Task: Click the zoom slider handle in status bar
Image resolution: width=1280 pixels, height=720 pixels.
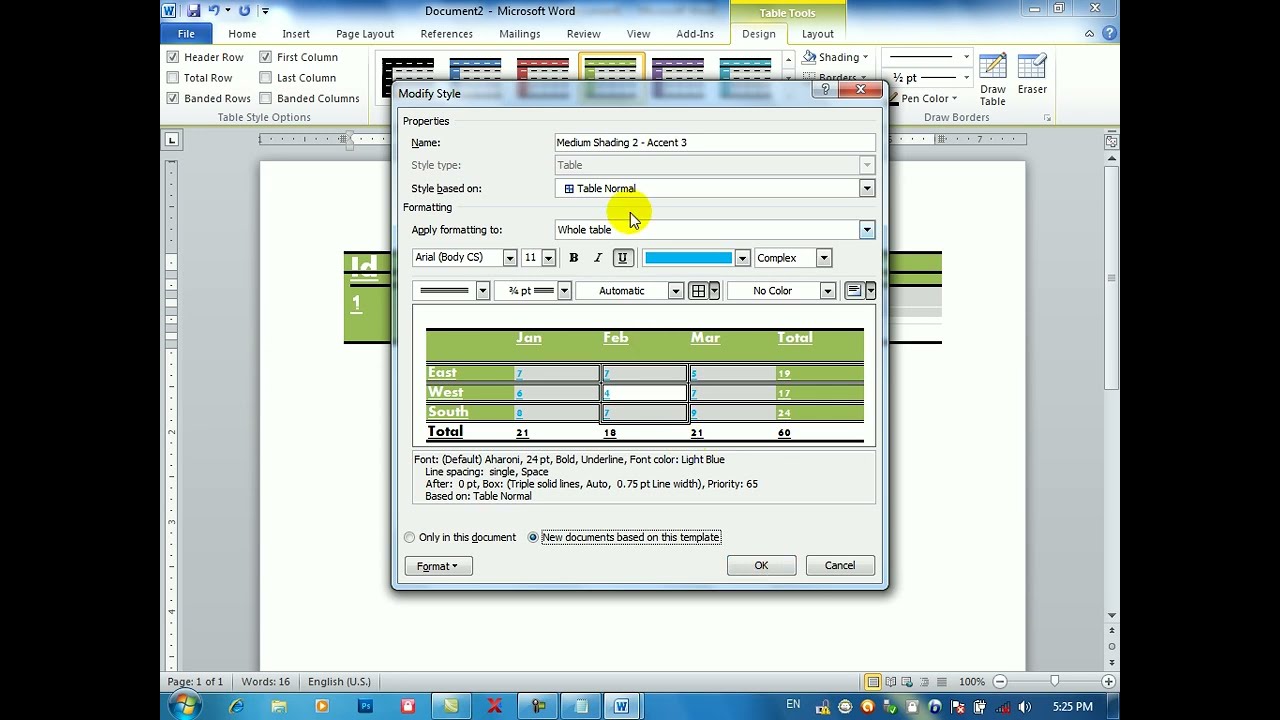Action: [x=1054, y=682]
